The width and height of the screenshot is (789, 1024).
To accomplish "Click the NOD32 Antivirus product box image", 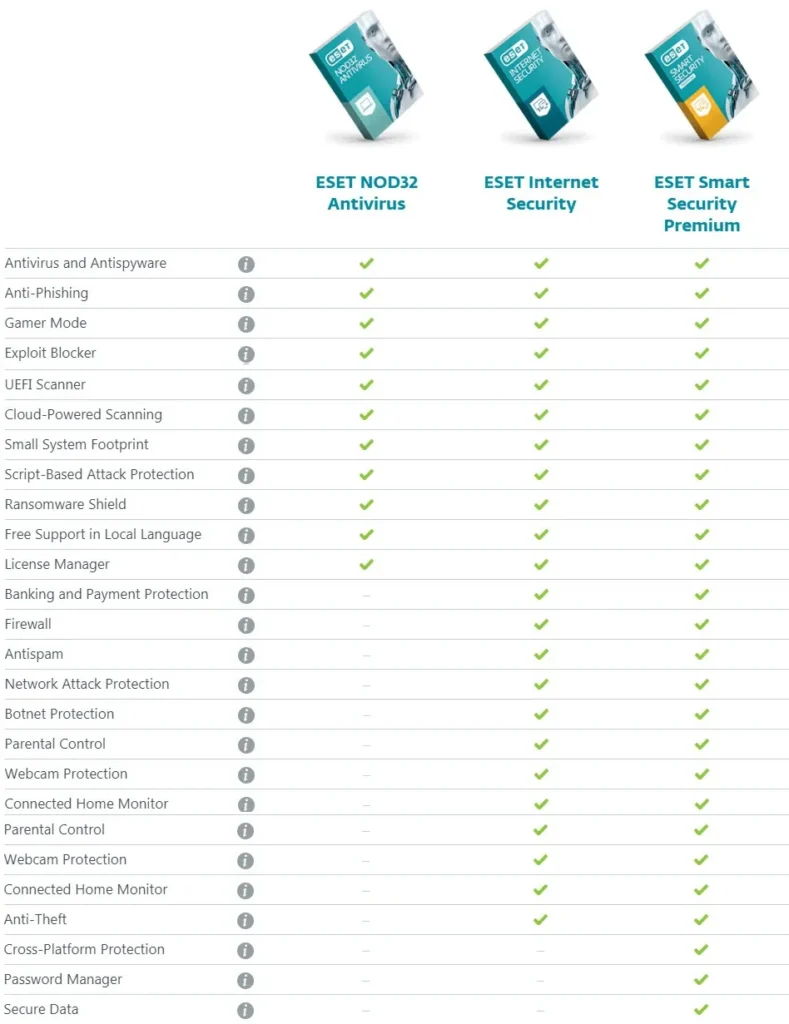I will tap(366, 75).
